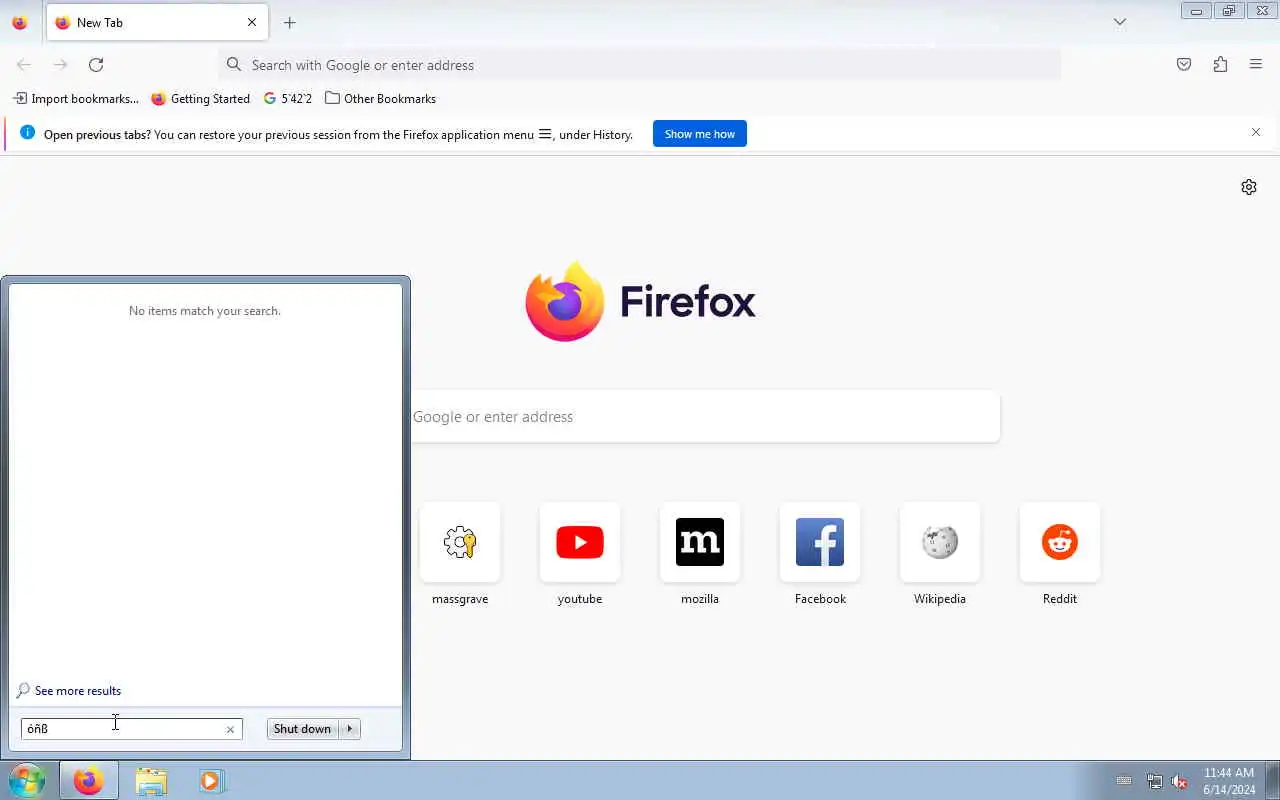Select the New Tab tab
The height and width of the screenshot is (800, 1280).
157,22
